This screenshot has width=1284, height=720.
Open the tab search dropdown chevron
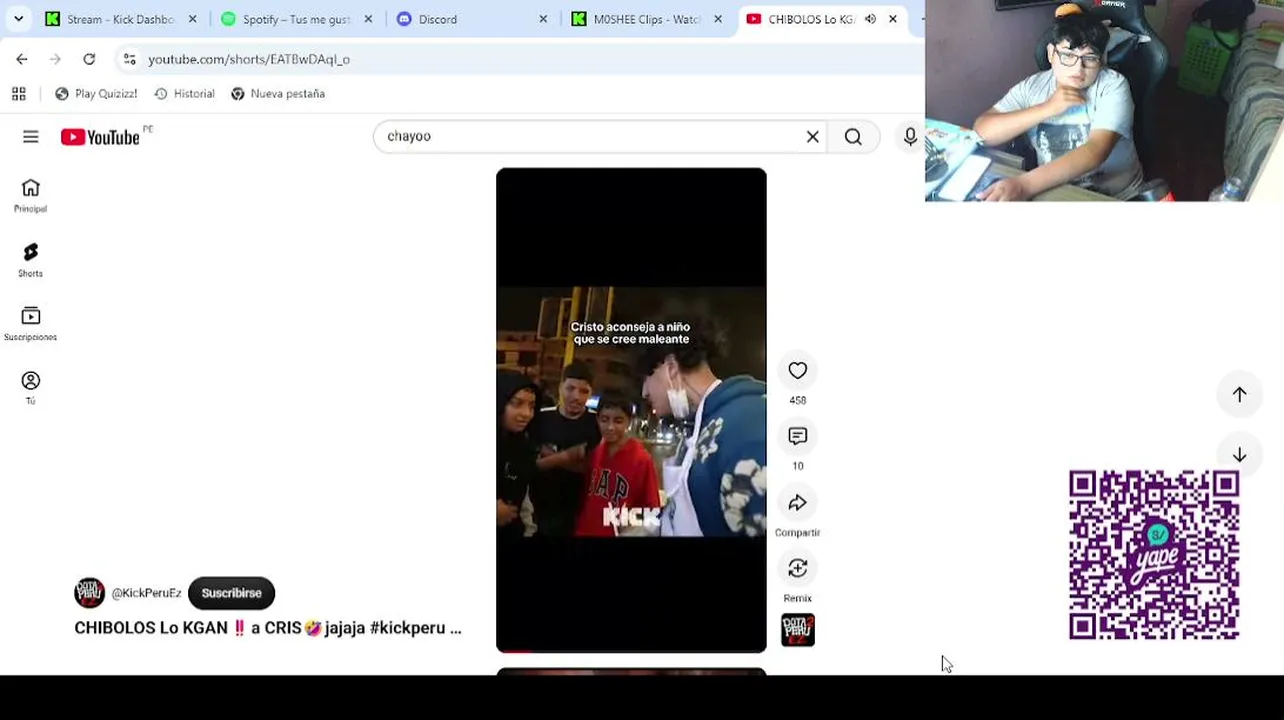18,19
